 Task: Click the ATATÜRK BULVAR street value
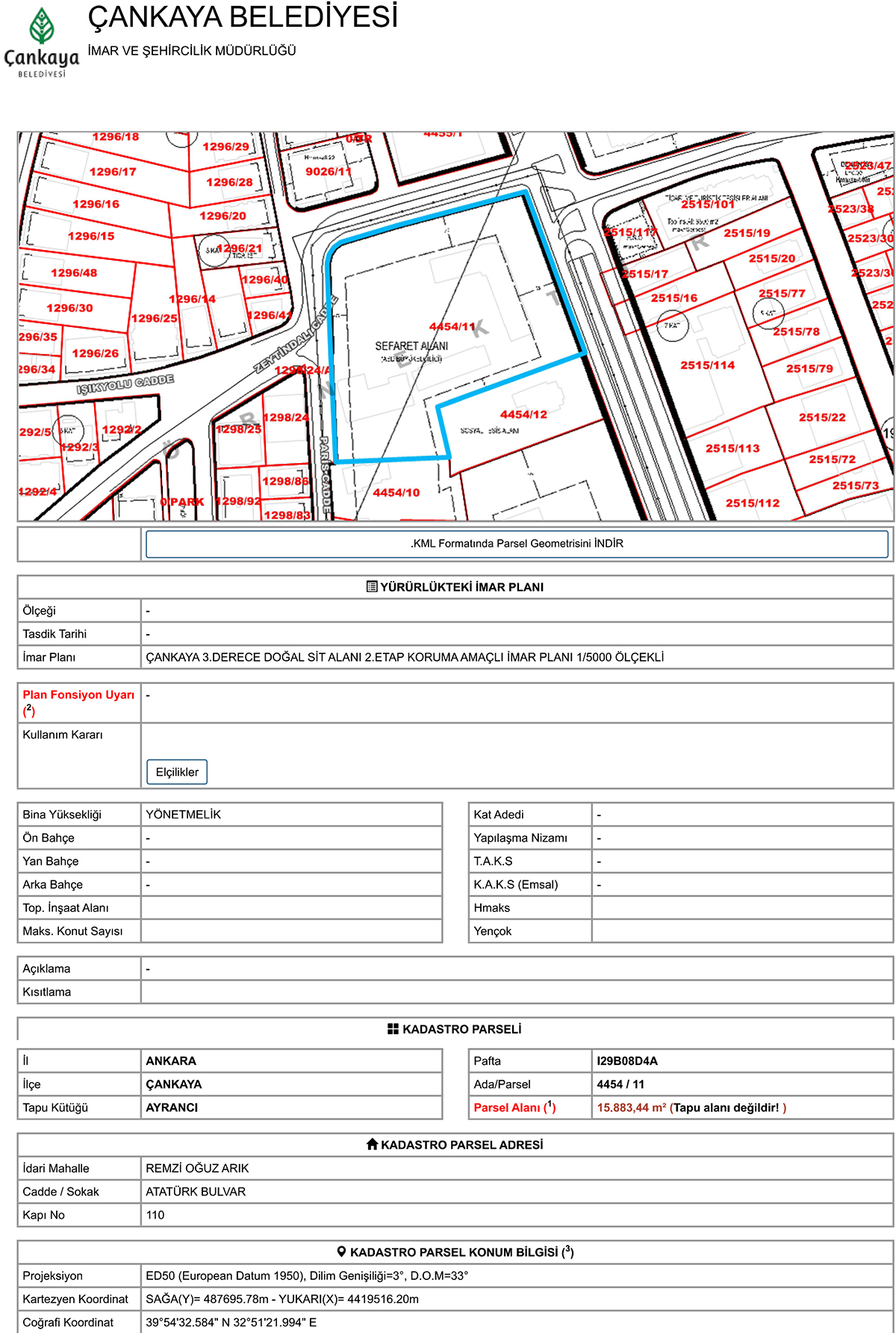(x=196, y=1192)
